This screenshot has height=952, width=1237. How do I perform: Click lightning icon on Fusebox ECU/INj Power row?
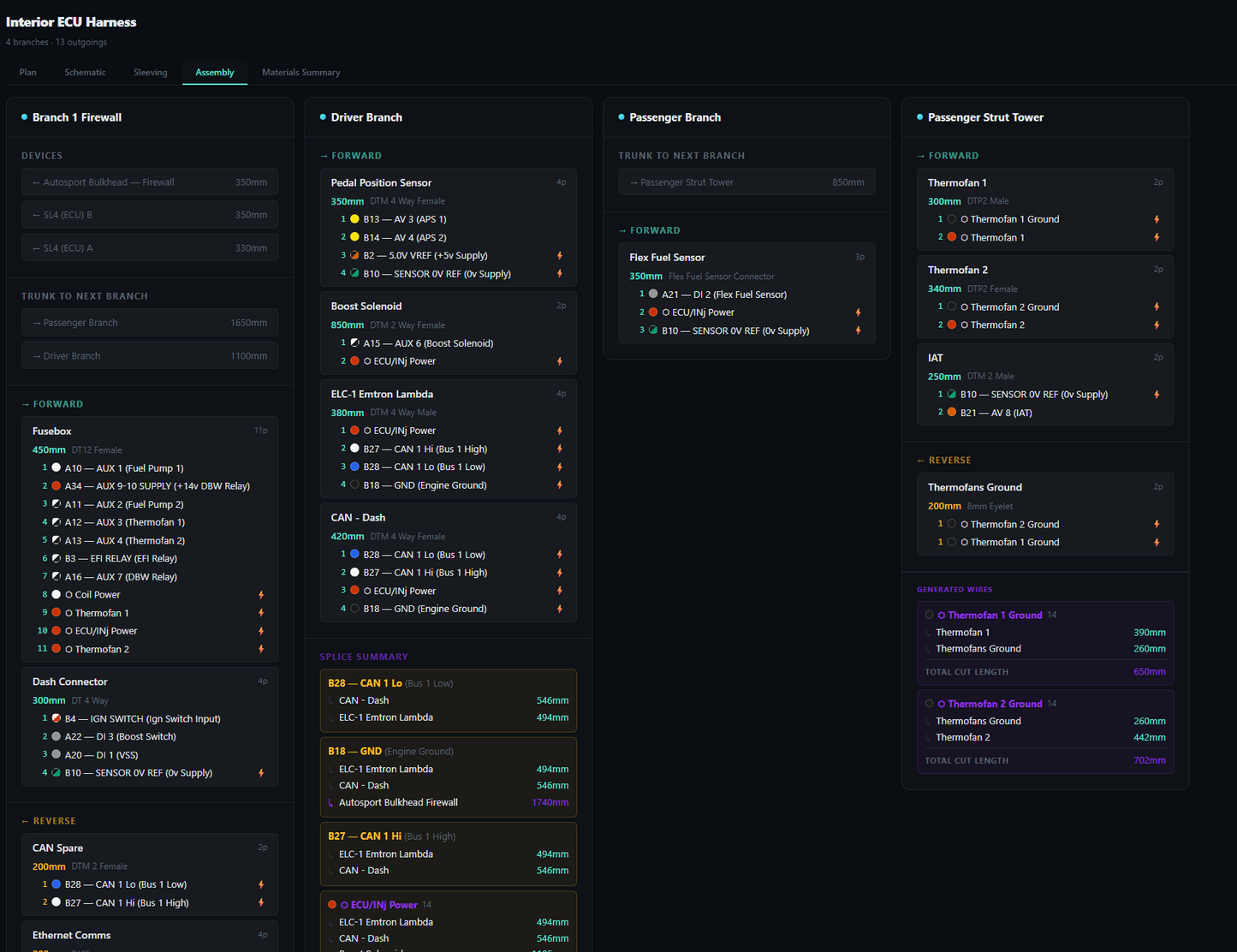click(x=261, y=631)
